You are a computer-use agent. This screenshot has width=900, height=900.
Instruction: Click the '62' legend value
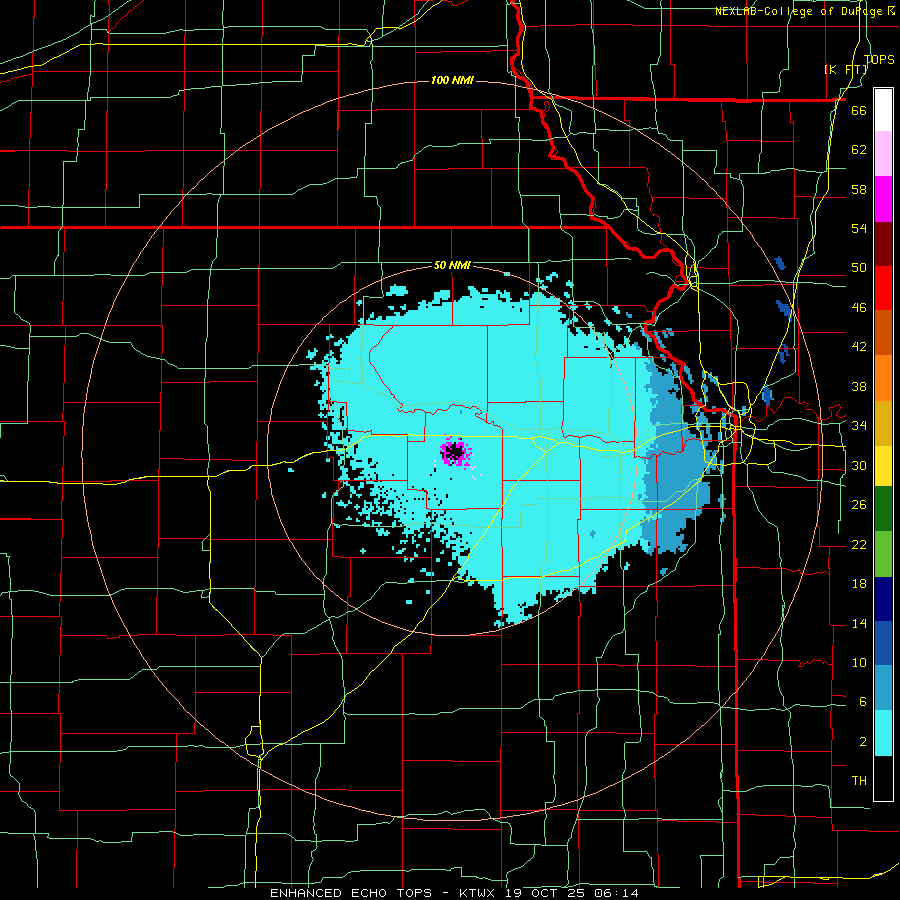tap(859, 149)
